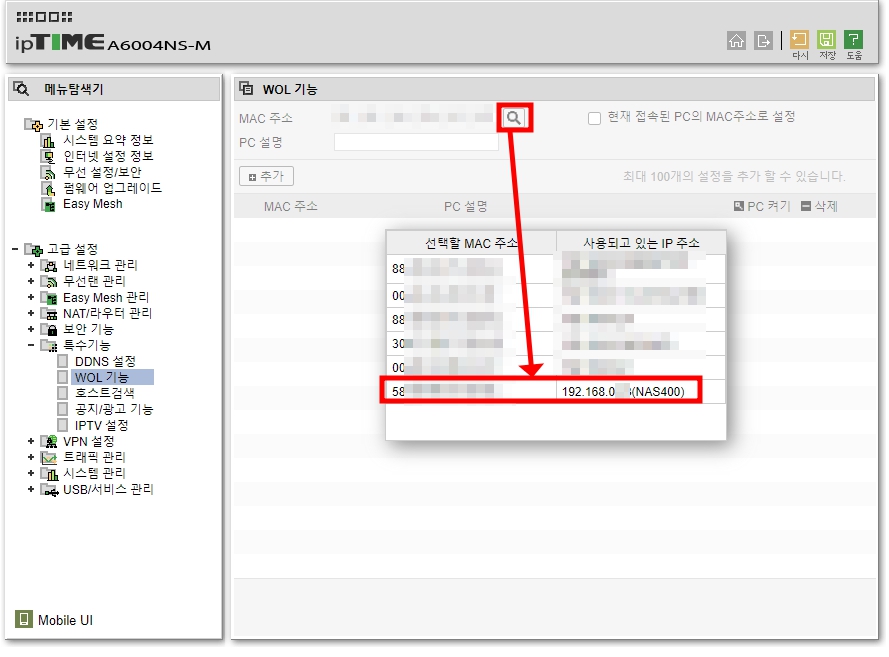Click the 추가 button
Image resolution: width=889 pixels, height=657 pixels.
[266, 175]
